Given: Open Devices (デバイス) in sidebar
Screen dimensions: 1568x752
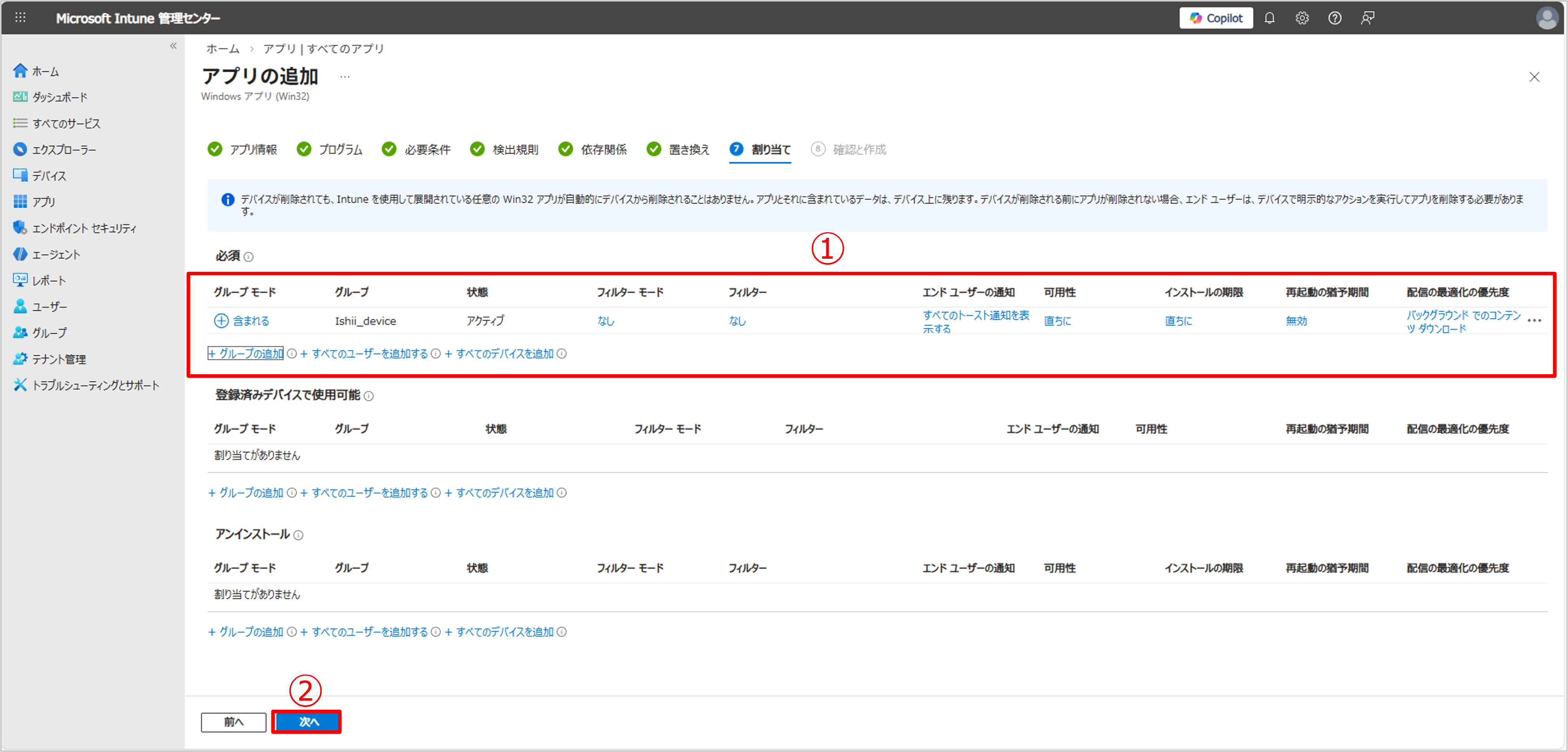Looking at the screenshot, I should [x=49, y=176].
